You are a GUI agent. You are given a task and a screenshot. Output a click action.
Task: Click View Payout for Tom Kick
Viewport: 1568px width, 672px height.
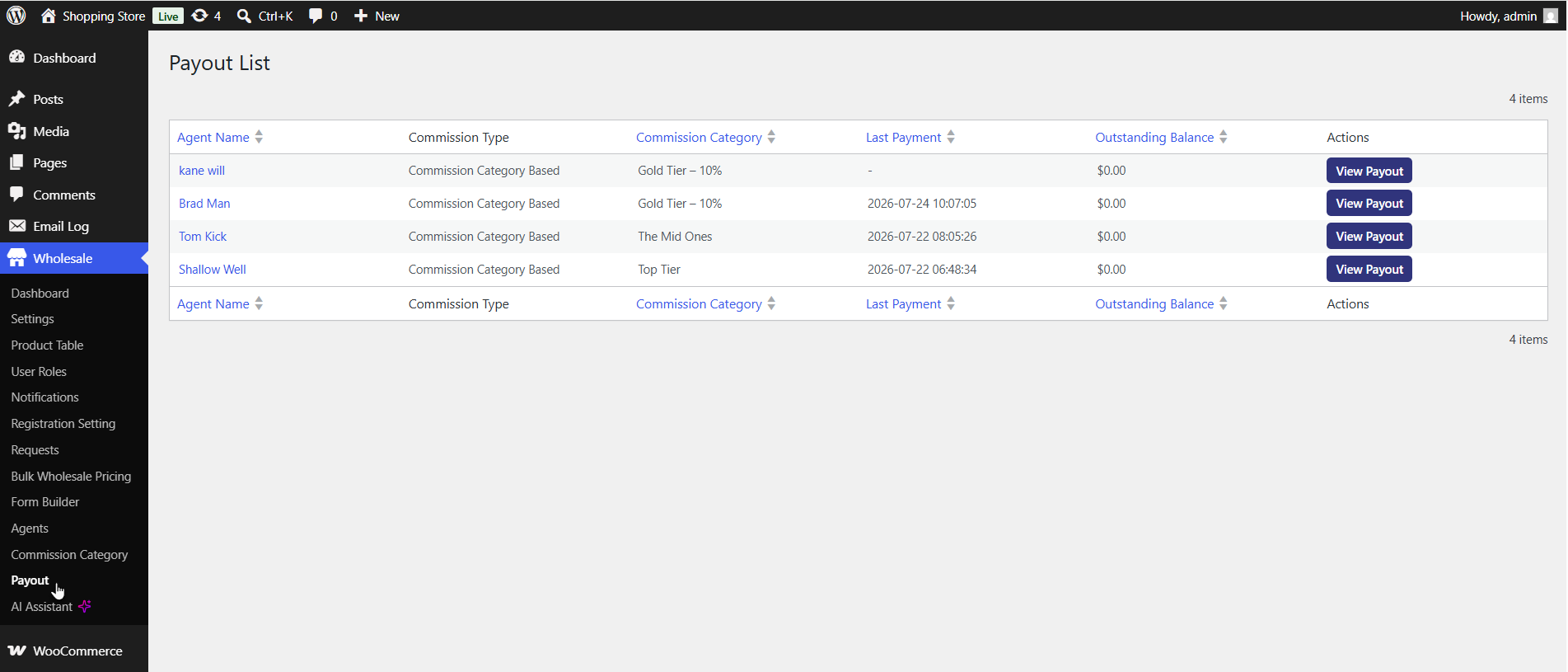coord(1369,236)
